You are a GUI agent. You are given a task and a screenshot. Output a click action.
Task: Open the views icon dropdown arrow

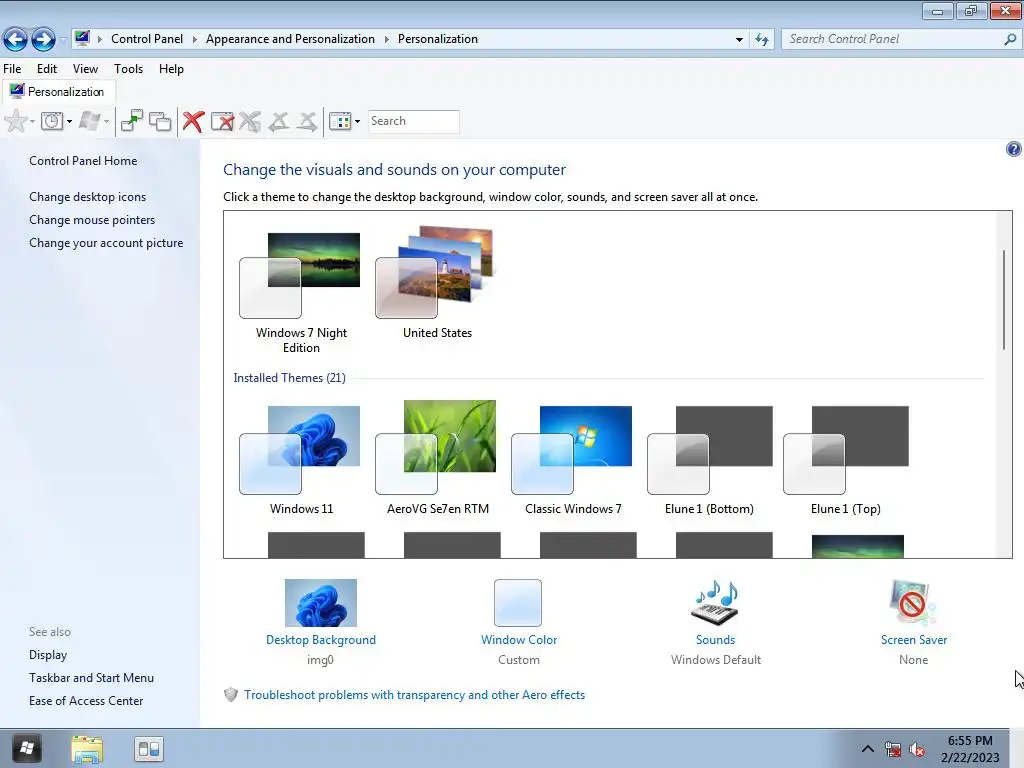tap(357, 121)
